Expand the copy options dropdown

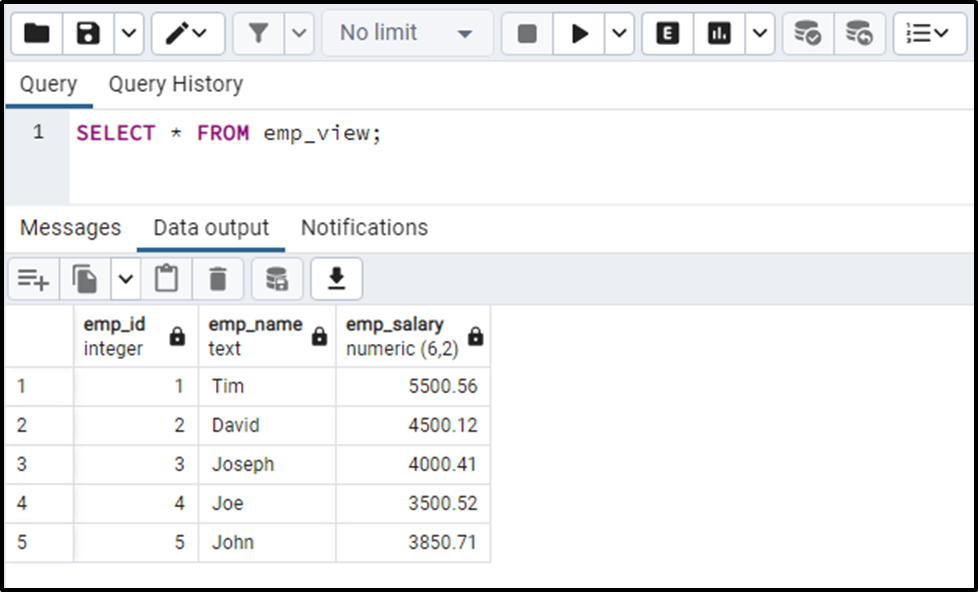tap(126, 279)
